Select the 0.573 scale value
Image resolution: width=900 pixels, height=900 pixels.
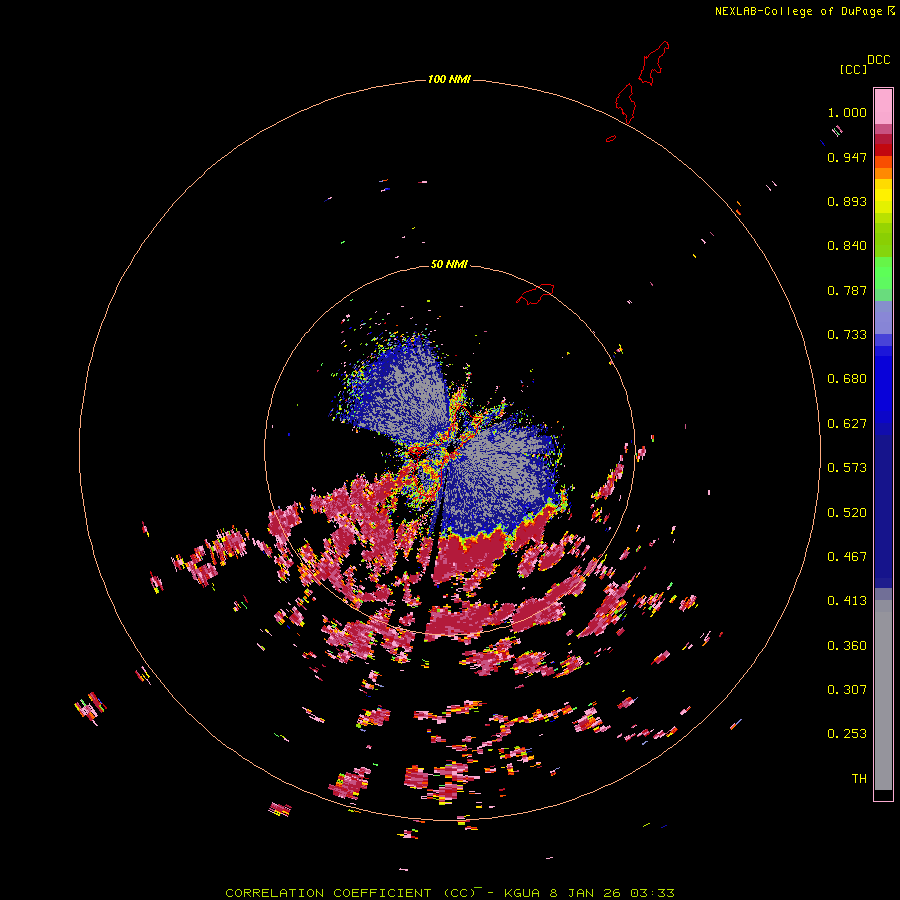847,468
